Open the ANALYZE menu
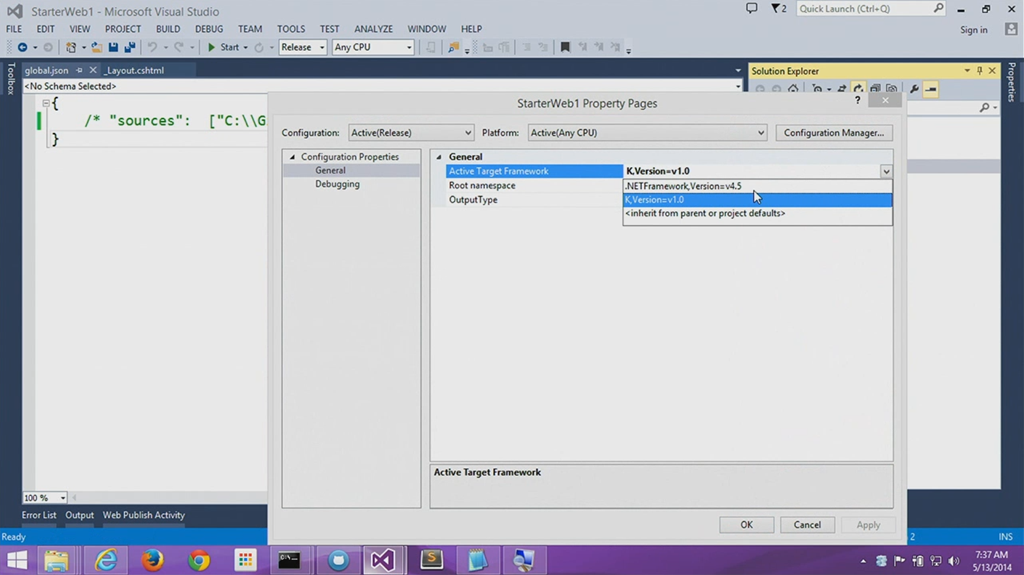 pos(374,29)
